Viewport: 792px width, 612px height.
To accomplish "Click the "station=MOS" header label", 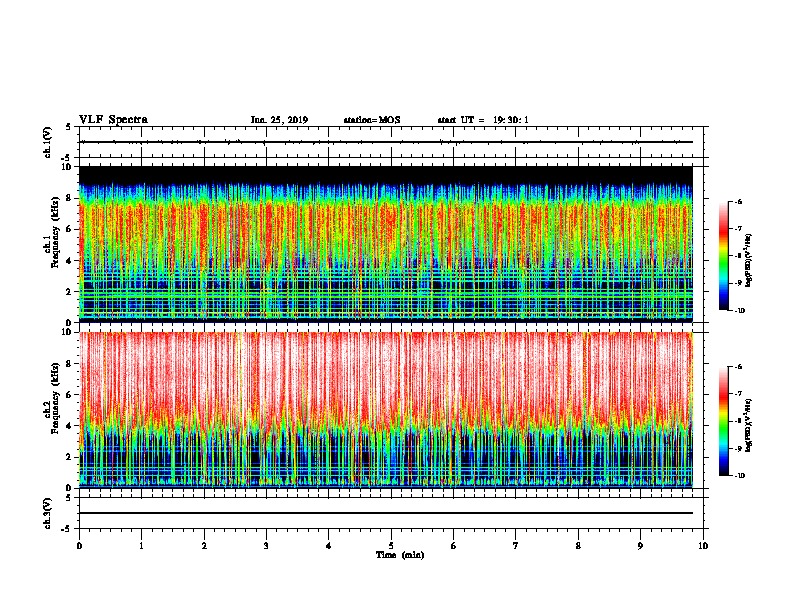I will tap(372, 120).
